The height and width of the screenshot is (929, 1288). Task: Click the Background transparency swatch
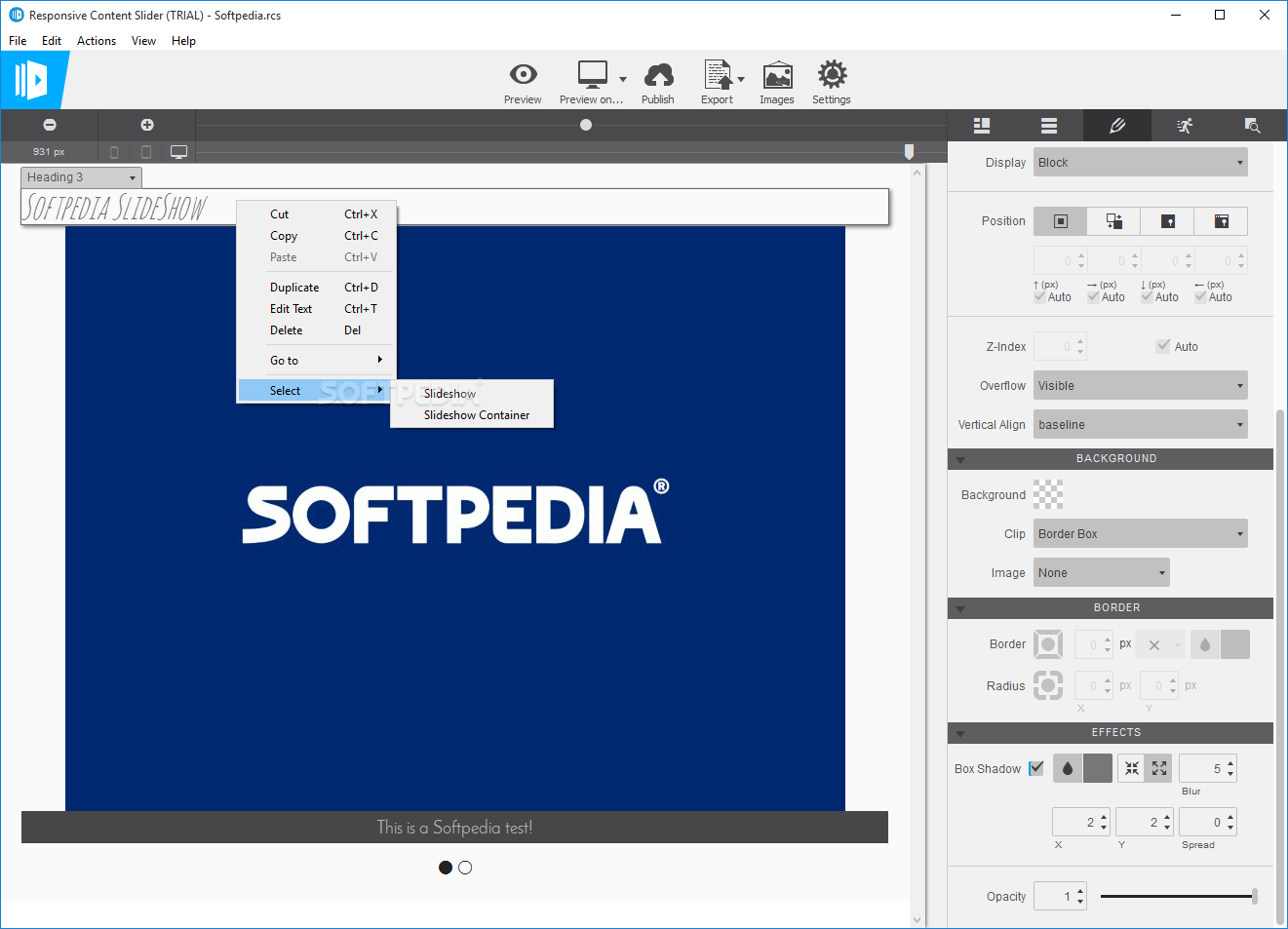pos(1048,494)
